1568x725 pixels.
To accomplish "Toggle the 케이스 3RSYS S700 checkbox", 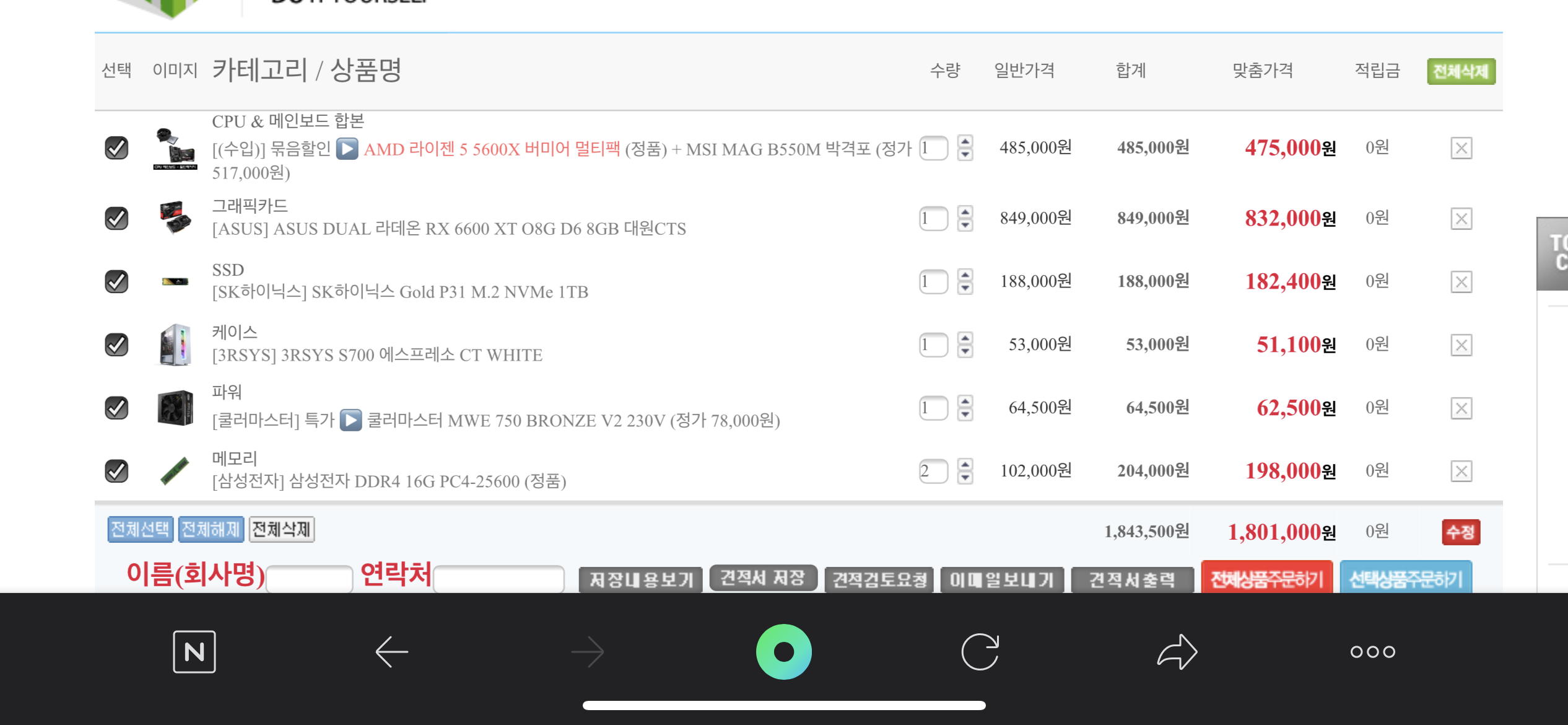I will pyautogui.click(x=116, y=345).
